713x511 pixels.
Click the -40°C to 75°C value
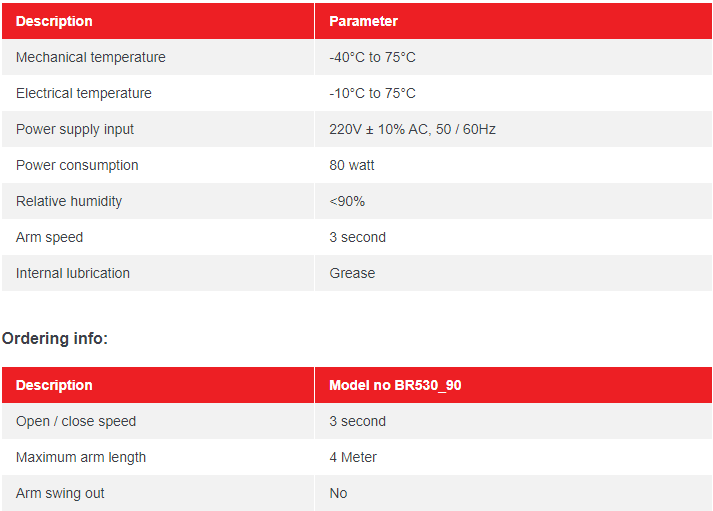(372, 57)
